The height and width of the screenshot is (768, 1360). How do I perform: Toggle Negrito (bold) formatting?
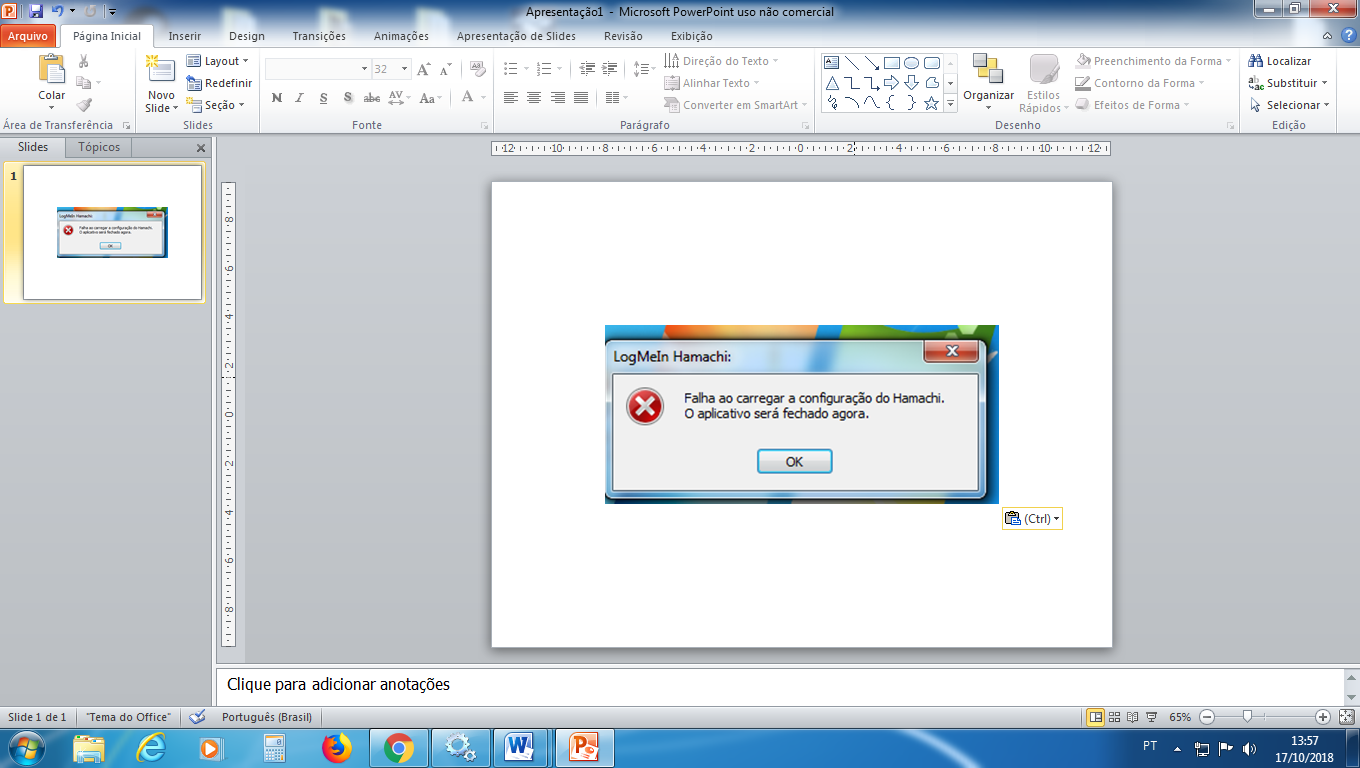tap(277, 98)
